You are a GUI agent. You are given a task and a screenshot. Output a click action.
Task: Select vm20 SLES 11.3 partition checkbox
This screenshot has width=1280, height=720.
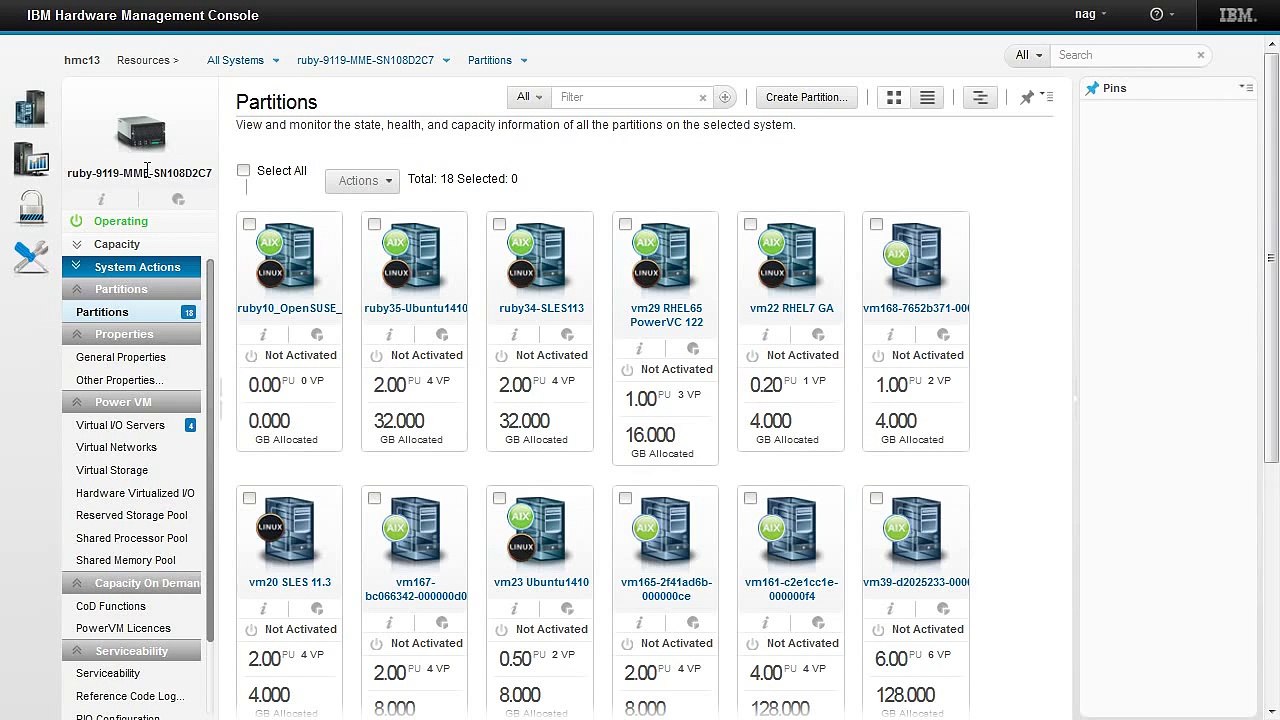pyautogui.click(x=249, y=498)
